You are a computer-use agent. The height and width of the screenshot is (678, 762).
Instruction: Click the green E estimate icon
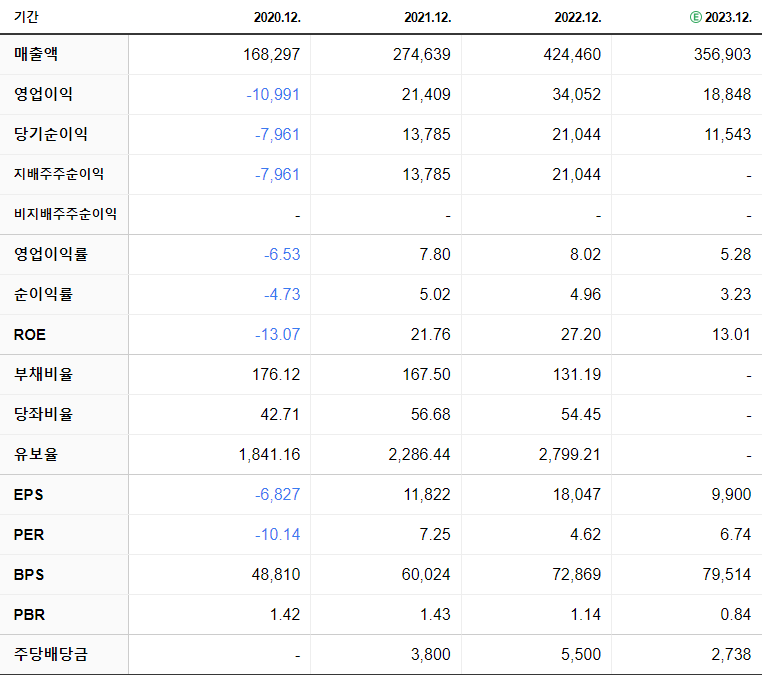pyautogui.click(x=695, y=17)
